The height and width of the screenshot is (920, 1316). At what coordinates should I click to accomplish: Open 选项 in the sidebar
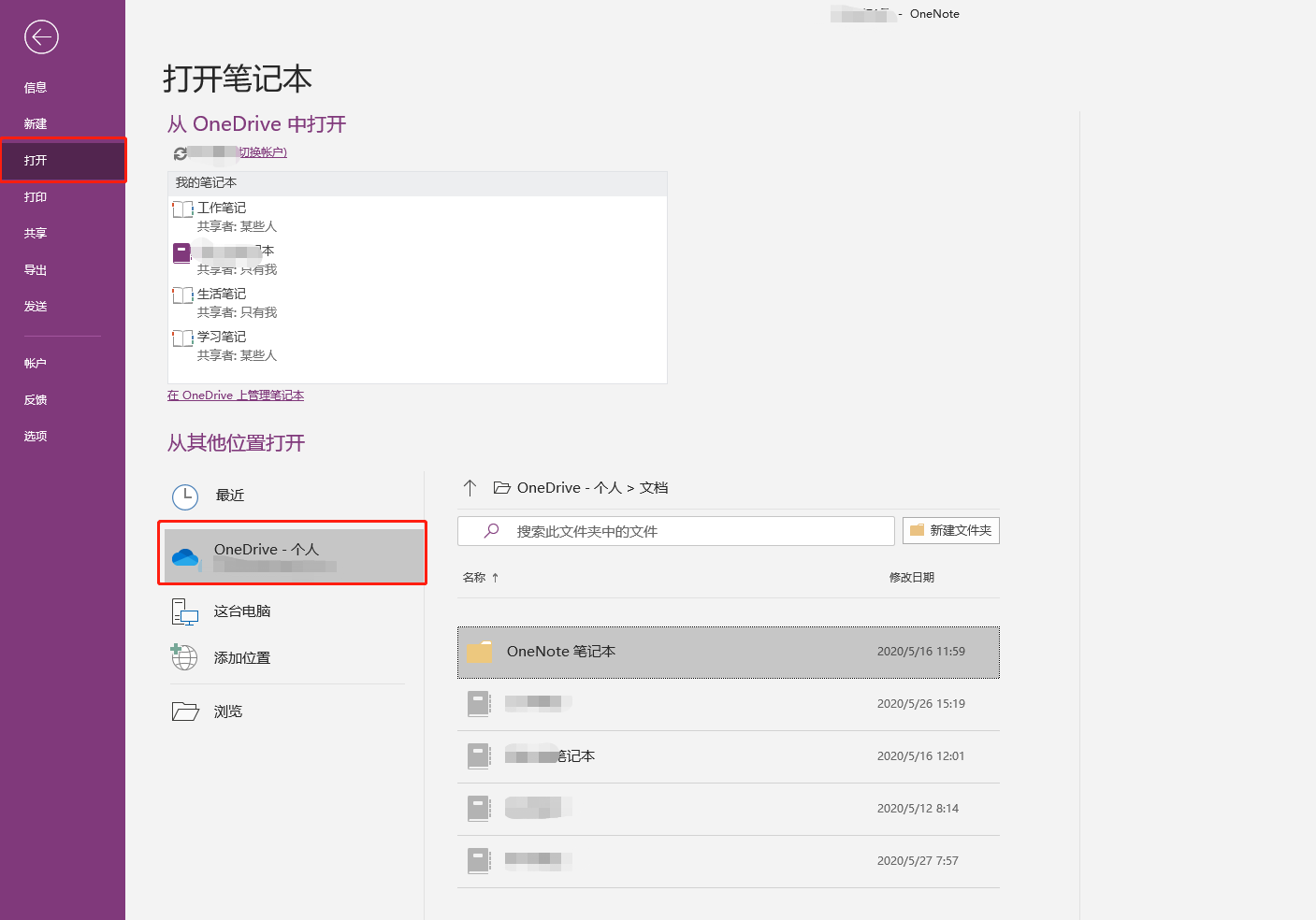36,437
